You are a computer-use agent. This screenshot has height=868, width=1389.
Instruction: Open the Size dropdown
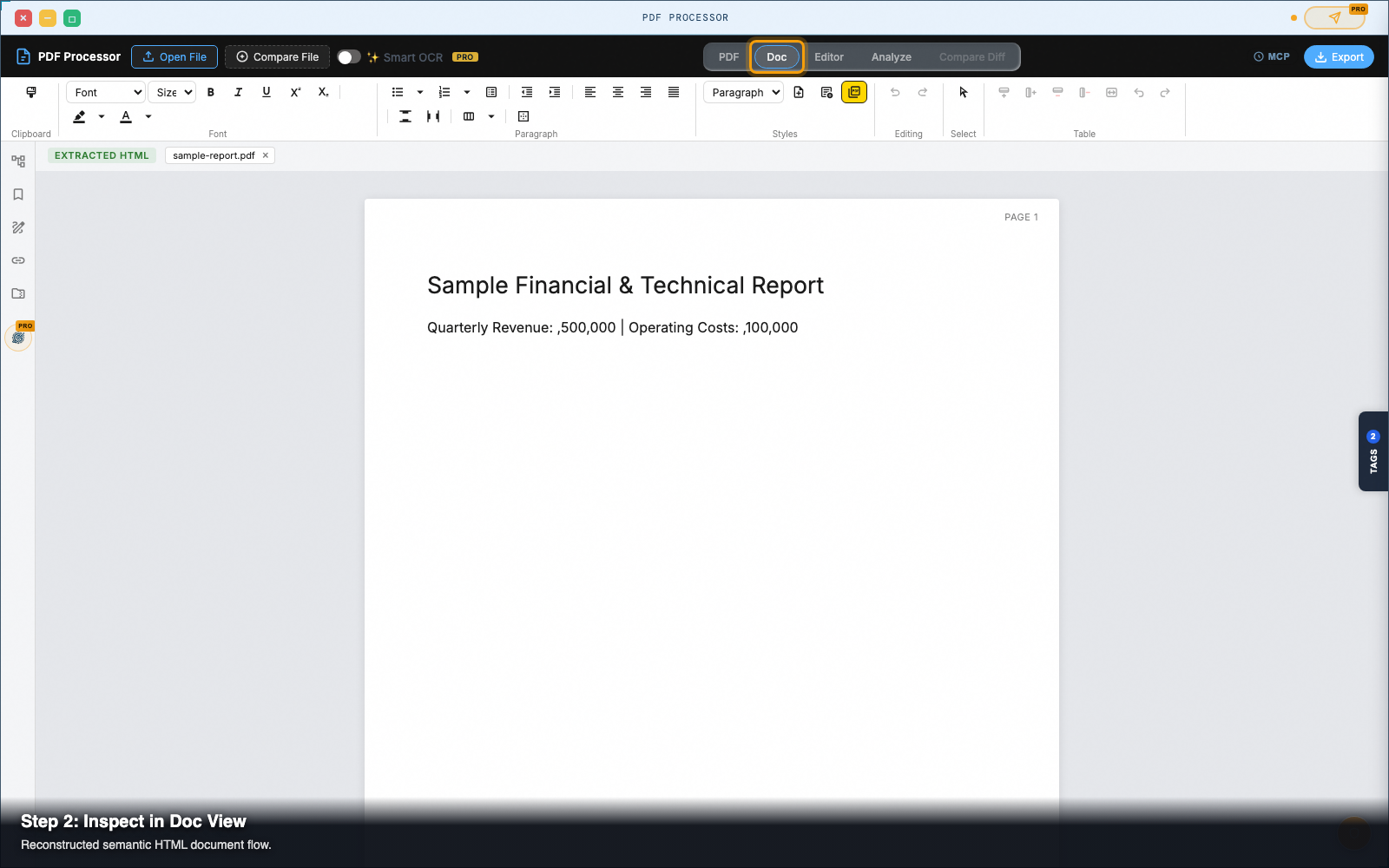point(172,92)
